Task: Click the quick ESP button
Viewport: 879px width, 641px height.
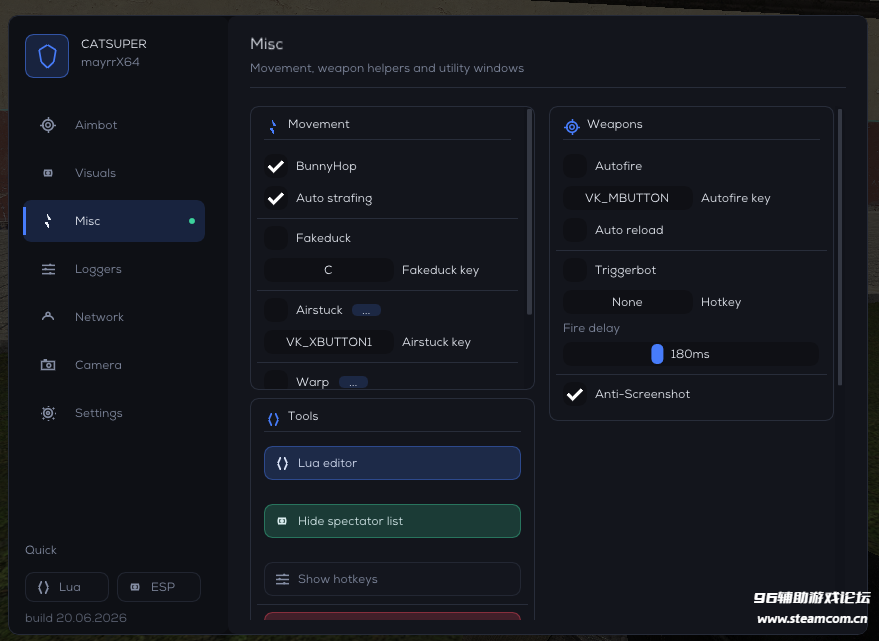Action: [159, 587]
